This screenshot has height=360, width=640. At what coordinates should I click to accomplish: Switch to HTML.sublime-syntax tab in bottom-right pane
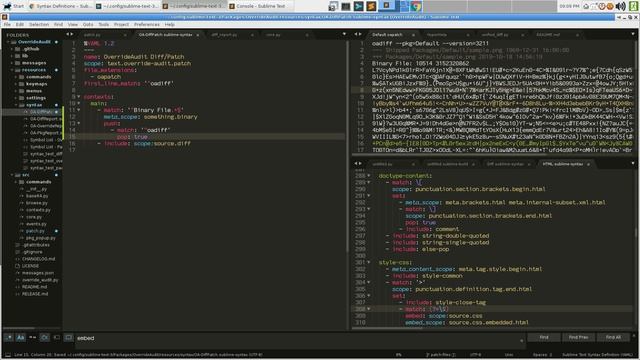click(563, 164)
